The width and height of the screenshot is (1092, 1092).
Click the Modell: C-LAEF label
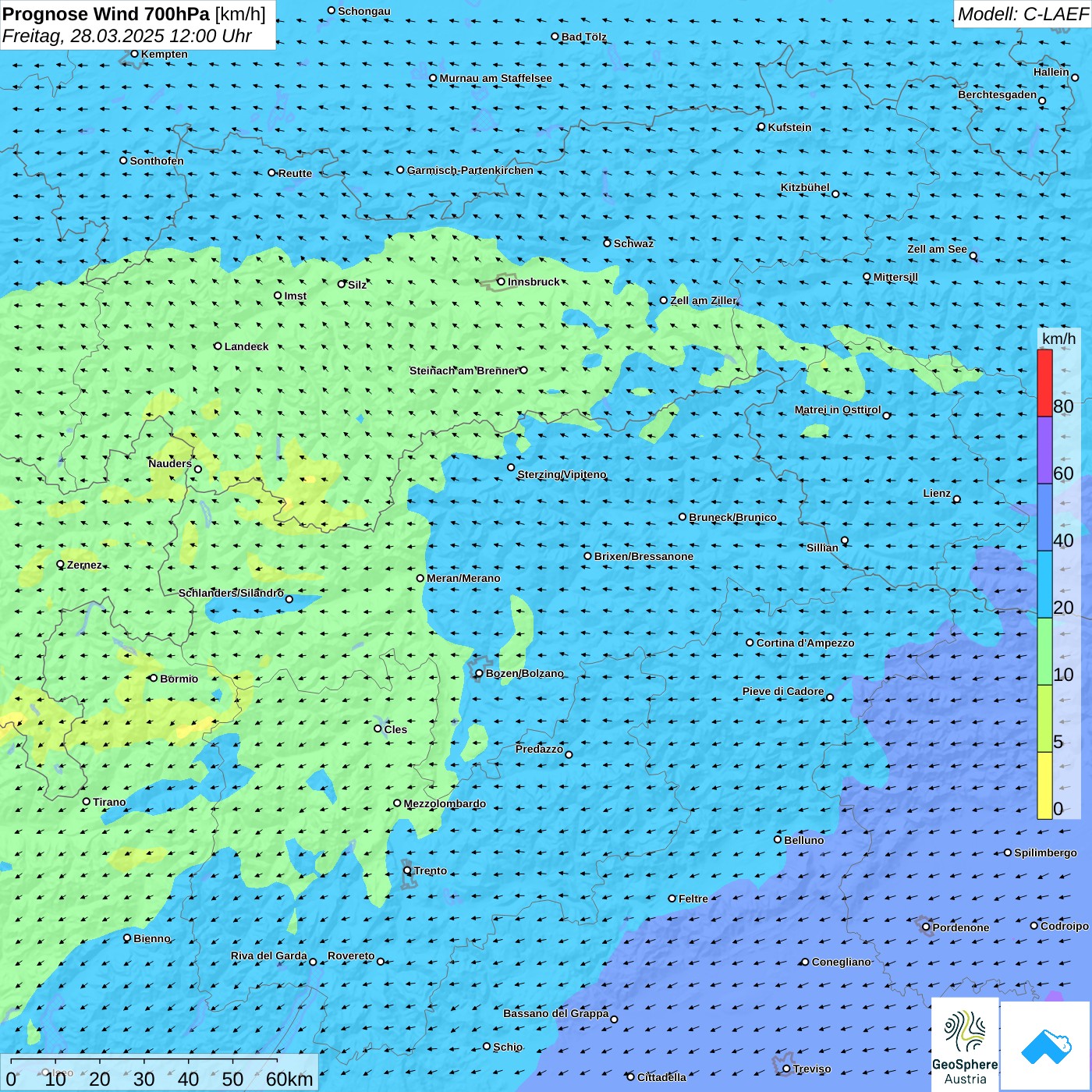coord(1022,14)
